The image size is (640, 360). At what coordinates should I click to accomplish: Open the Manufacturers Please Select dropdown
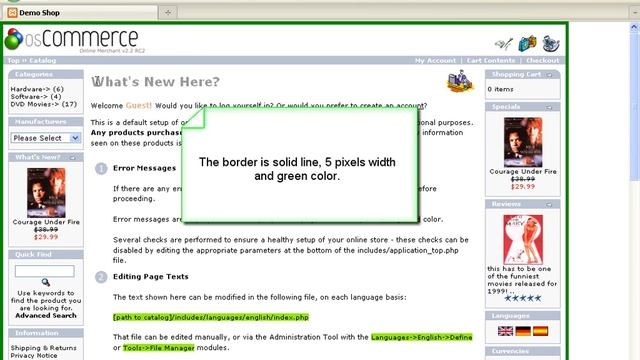point(46,138)
